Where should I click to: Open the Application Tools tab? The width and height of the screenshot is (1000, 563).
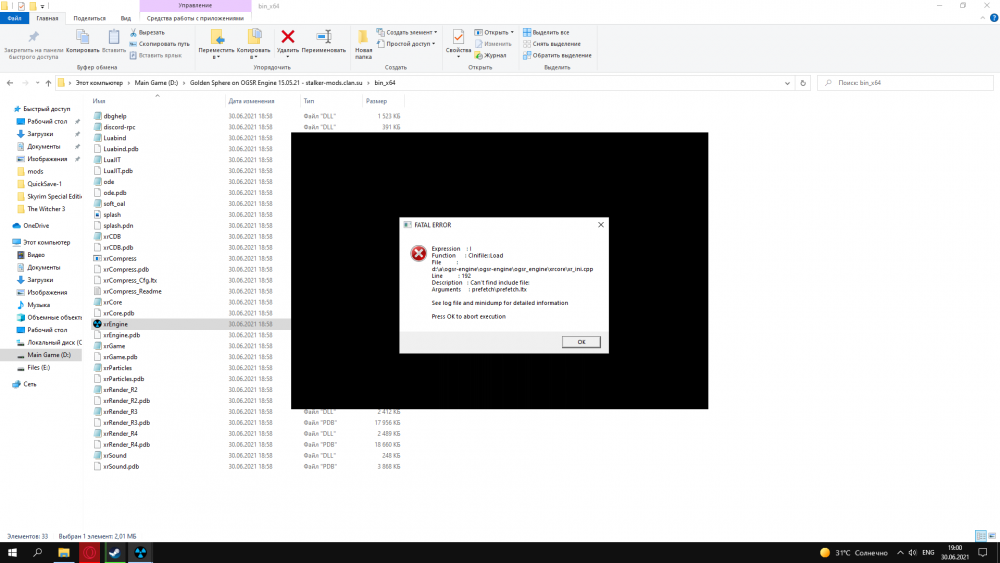(195, 18)
